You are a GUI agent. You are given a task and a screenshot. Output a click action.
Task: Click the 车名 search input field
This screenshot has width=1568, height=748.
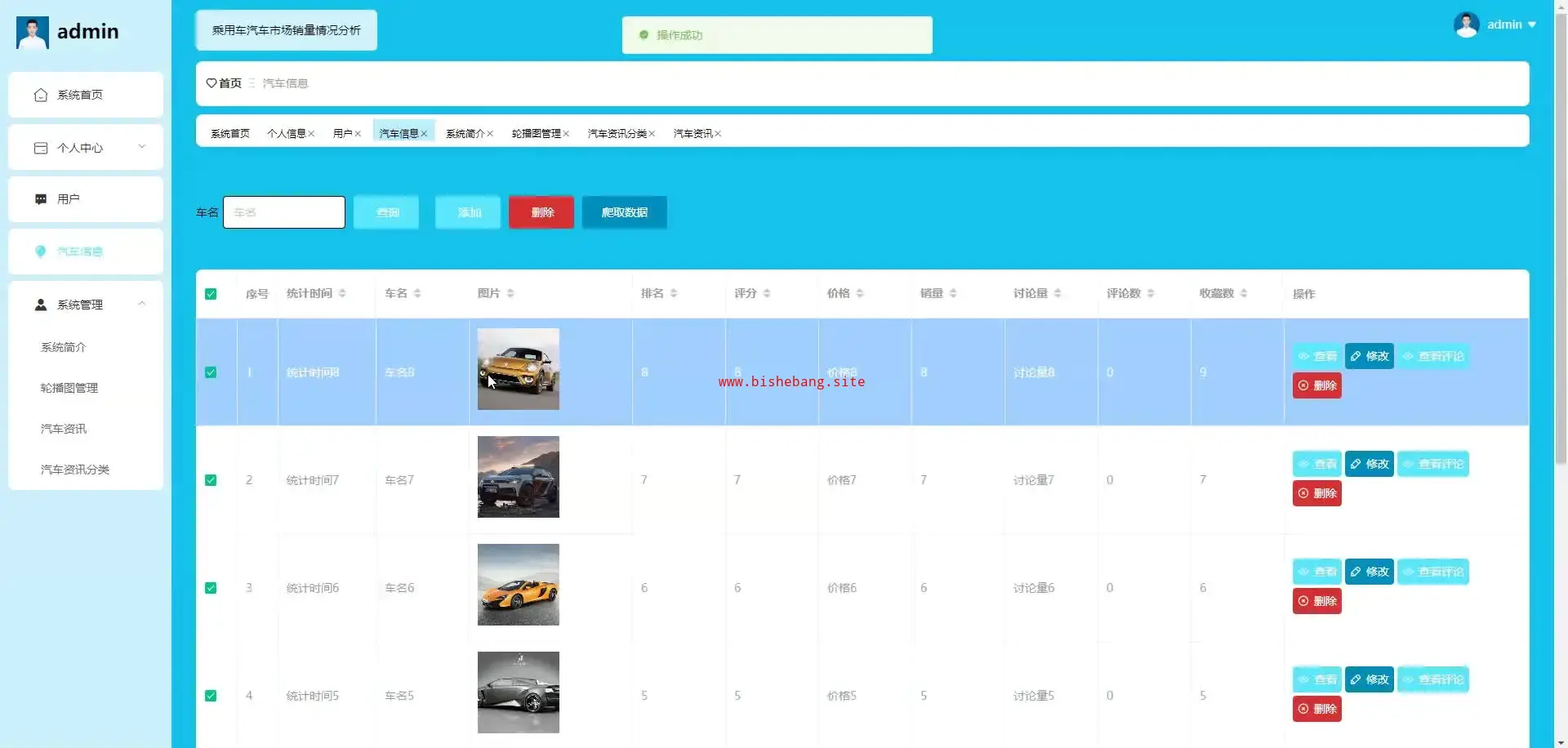[284, 212]
